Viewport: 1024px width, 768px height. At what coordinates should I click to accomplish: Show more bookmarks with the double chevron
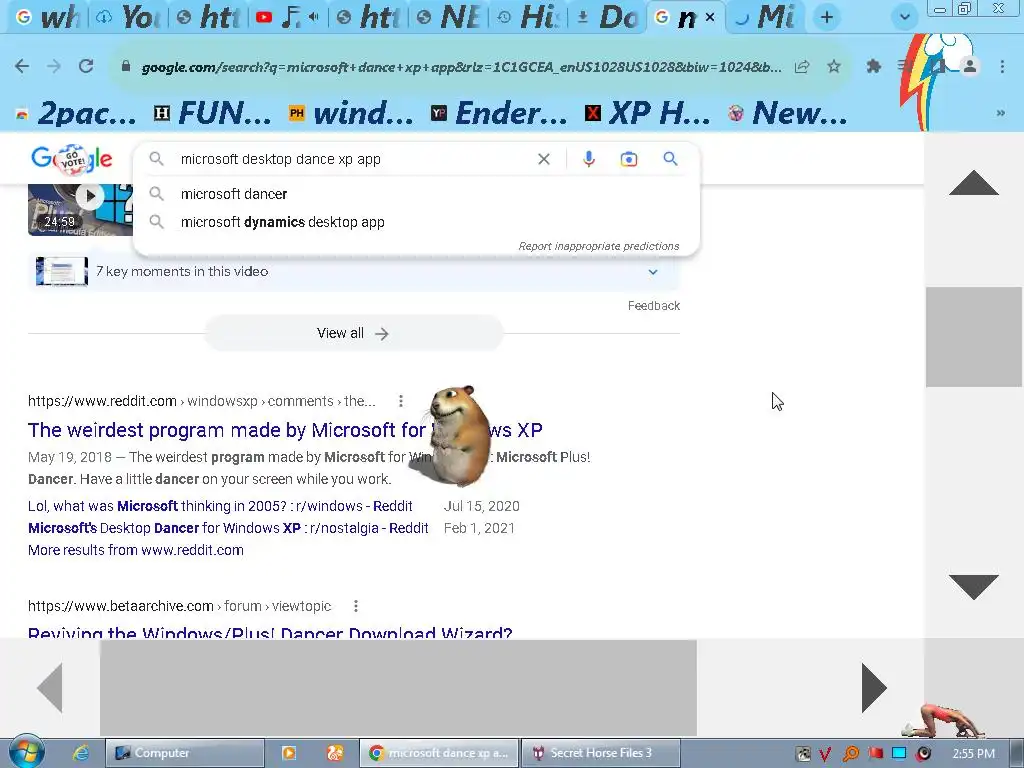click(x=1000, y=113)
